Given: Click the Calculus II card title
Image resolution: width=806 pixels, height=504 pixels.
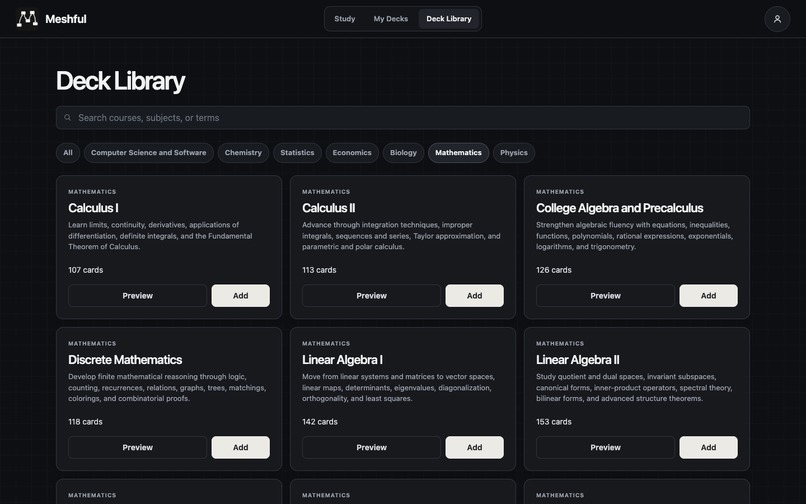Looking at the screenshot, I should coord(328,208).
